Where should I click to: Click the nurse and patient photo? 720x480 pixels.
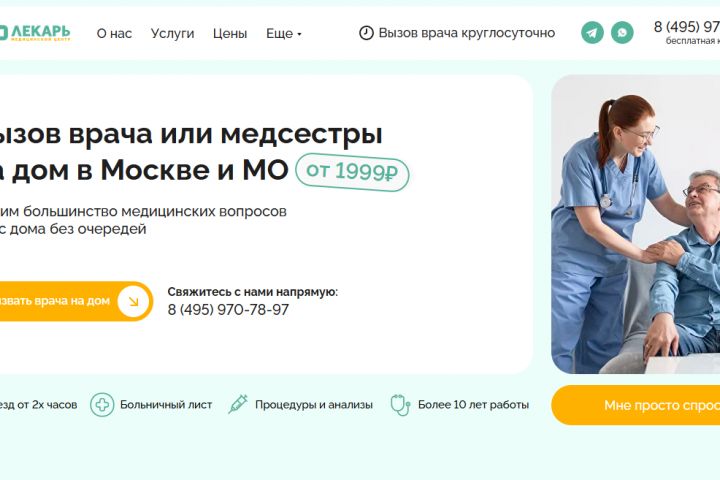click(x=636, y=224)
